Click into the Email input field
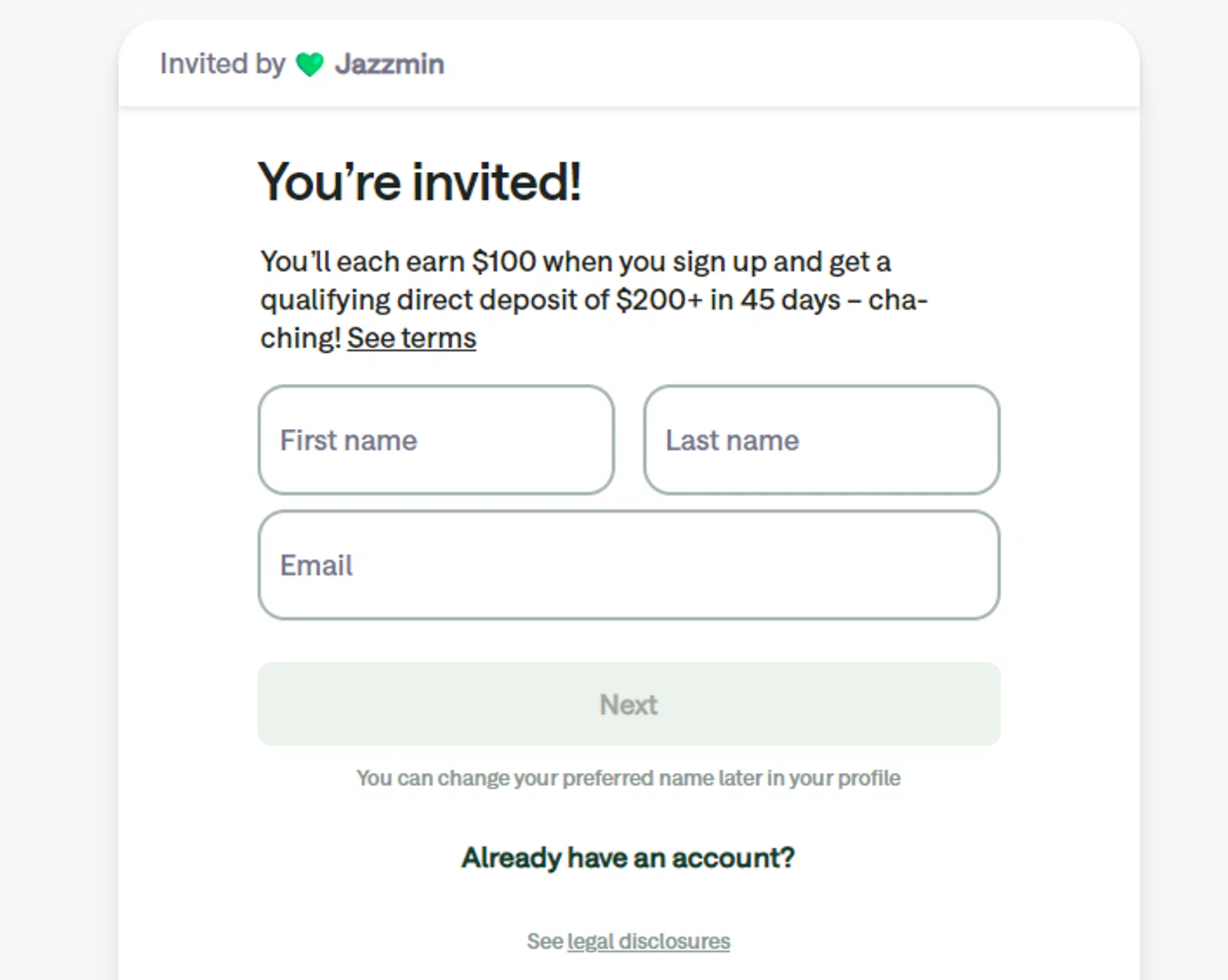 pyautogui.click(x=629, y=566)
